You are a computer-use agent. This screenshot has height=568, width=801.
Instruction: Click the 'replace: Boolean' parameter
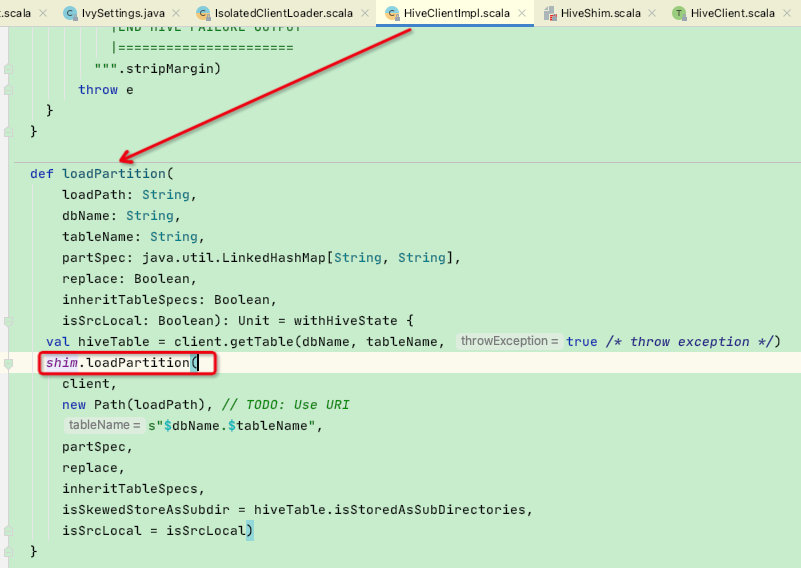(x=126, y=279)
